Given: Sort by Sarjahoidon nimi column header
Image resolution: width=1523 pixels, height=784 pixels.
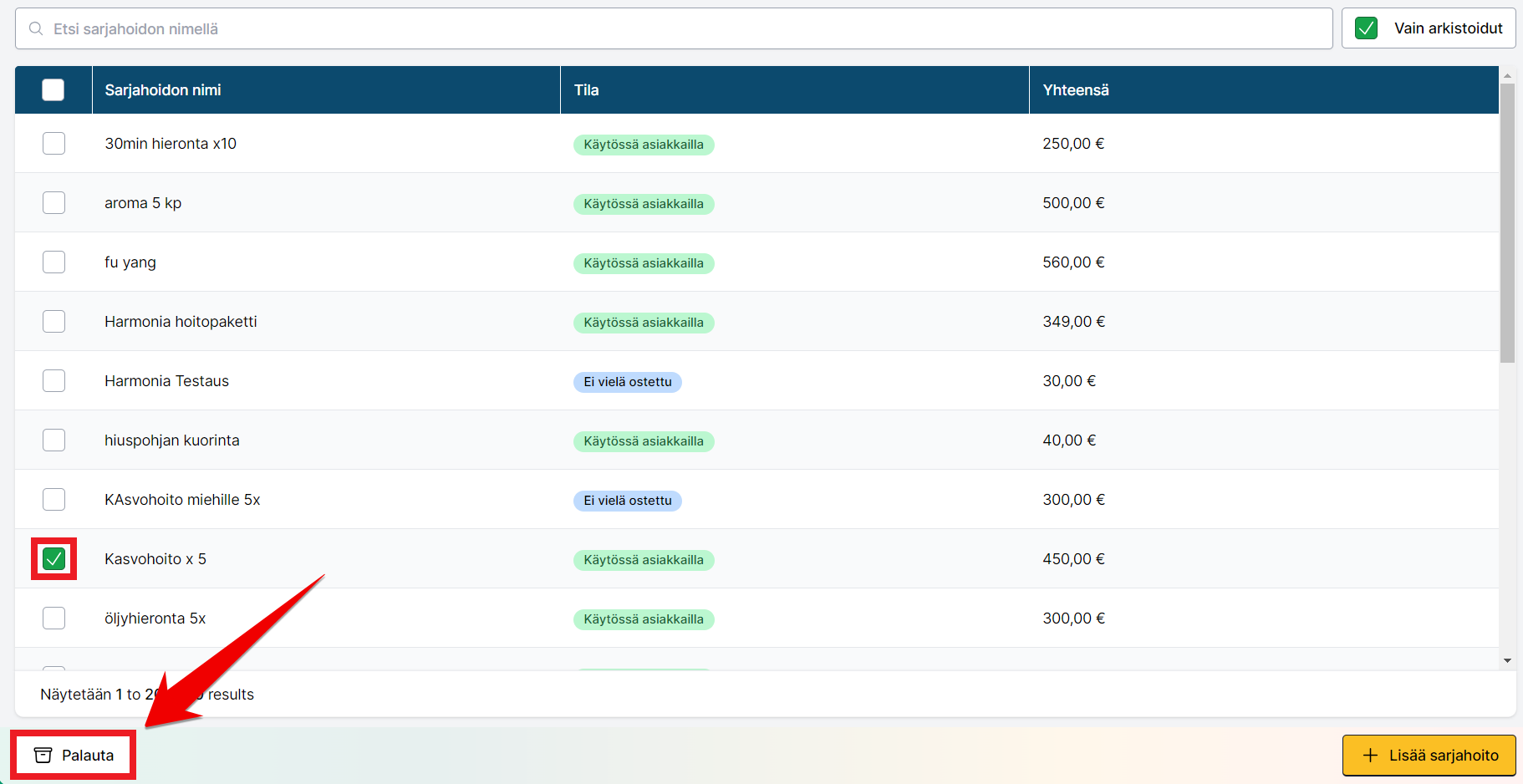Looking at the screenshot, I should click(x=163, y=90).
